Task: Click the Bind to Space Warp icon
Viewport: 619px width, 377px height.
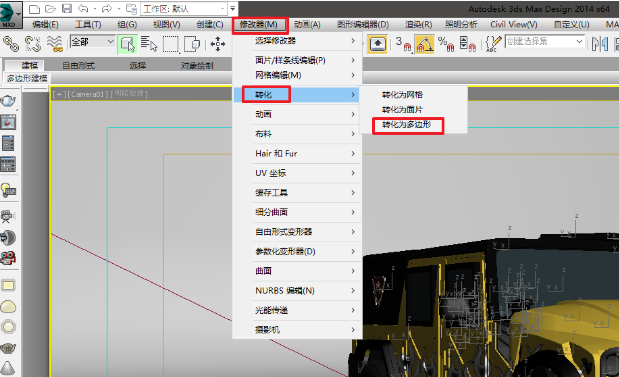Action: [x=54, y=43]
